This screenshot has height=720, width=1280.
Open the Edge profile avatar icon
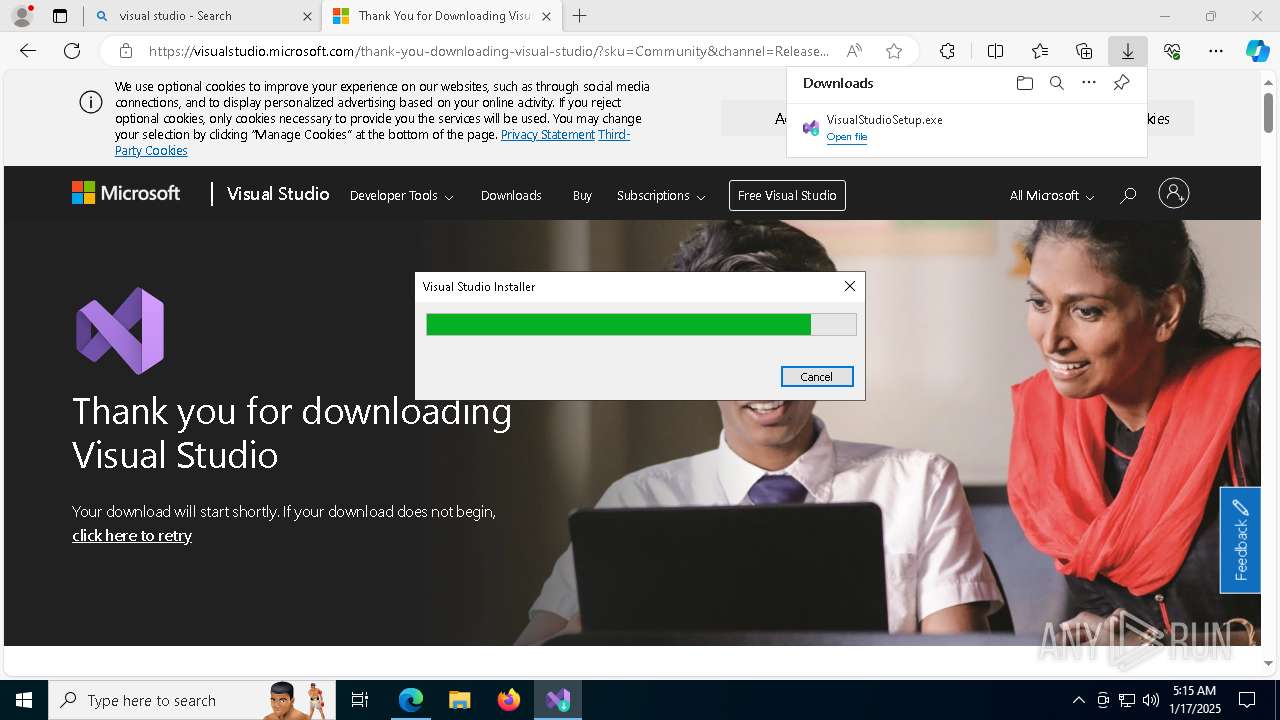(x=22, y=16)
